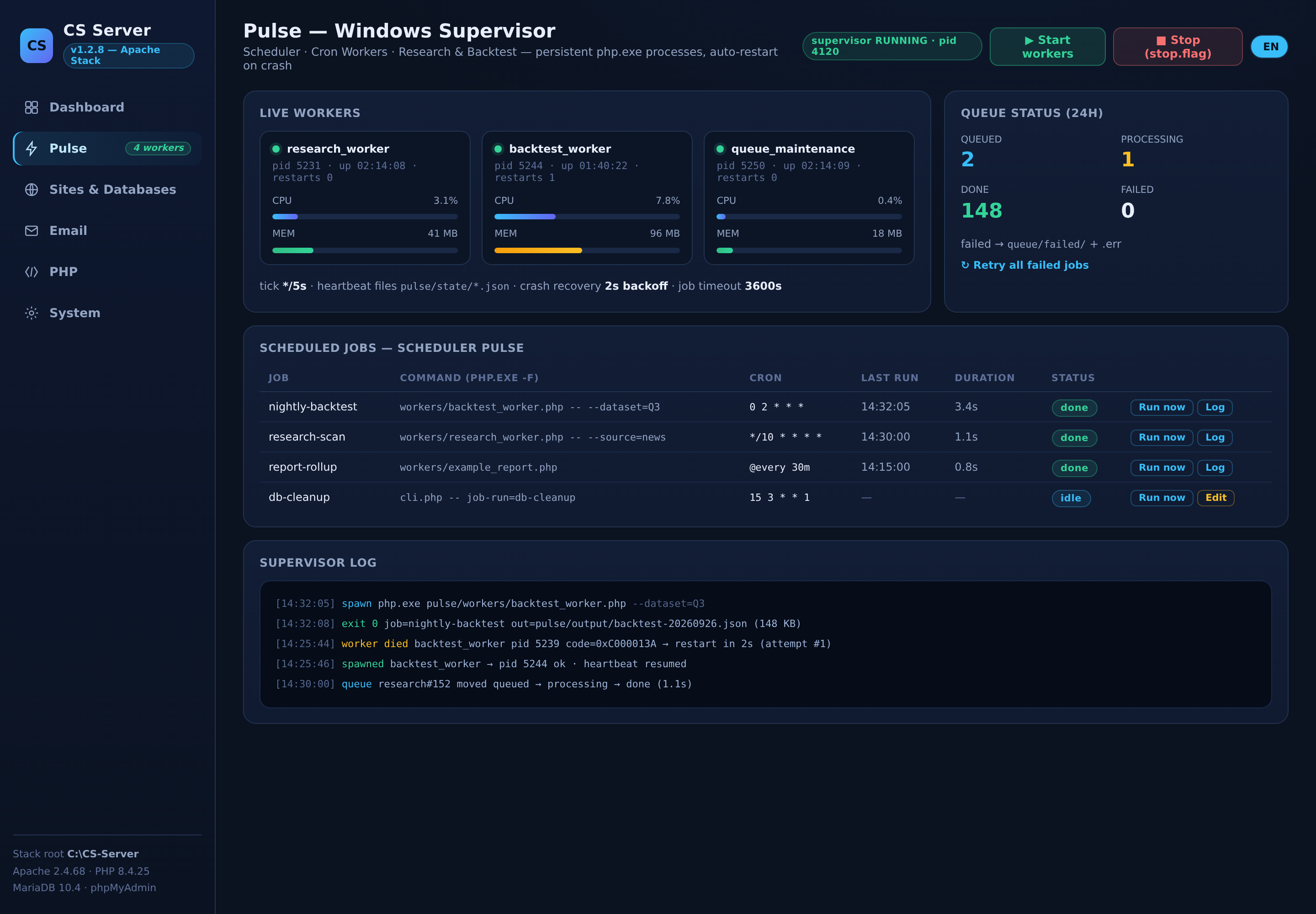The height and width of the screenshot is (914, 1316).
Task: Click Stack root C:\CS-Server text
Action: pos(75,854)
